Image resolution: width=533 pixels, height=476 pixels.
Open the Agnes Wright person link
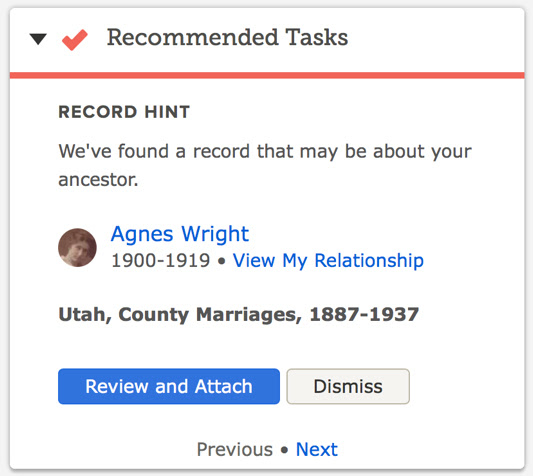pos(180,234)
